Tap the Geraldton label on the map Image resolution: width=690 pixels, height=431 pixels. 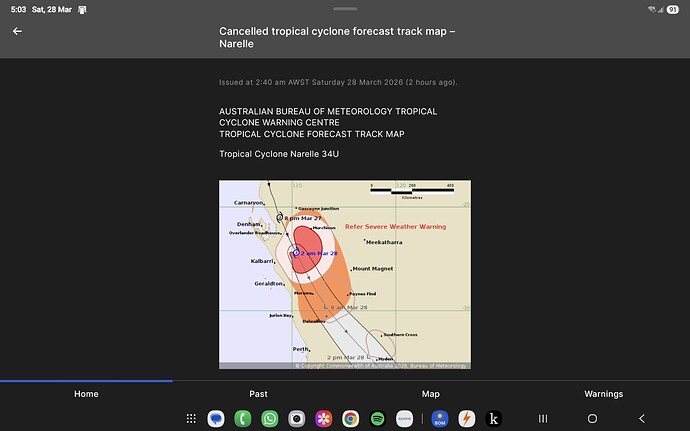[x=268, y=284]
